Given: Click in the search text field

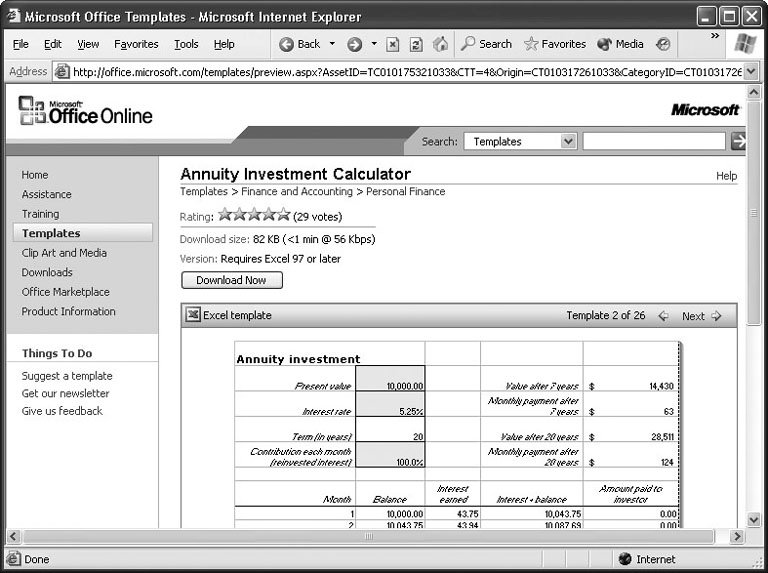Looking at the screenshot, I should 653,142.
